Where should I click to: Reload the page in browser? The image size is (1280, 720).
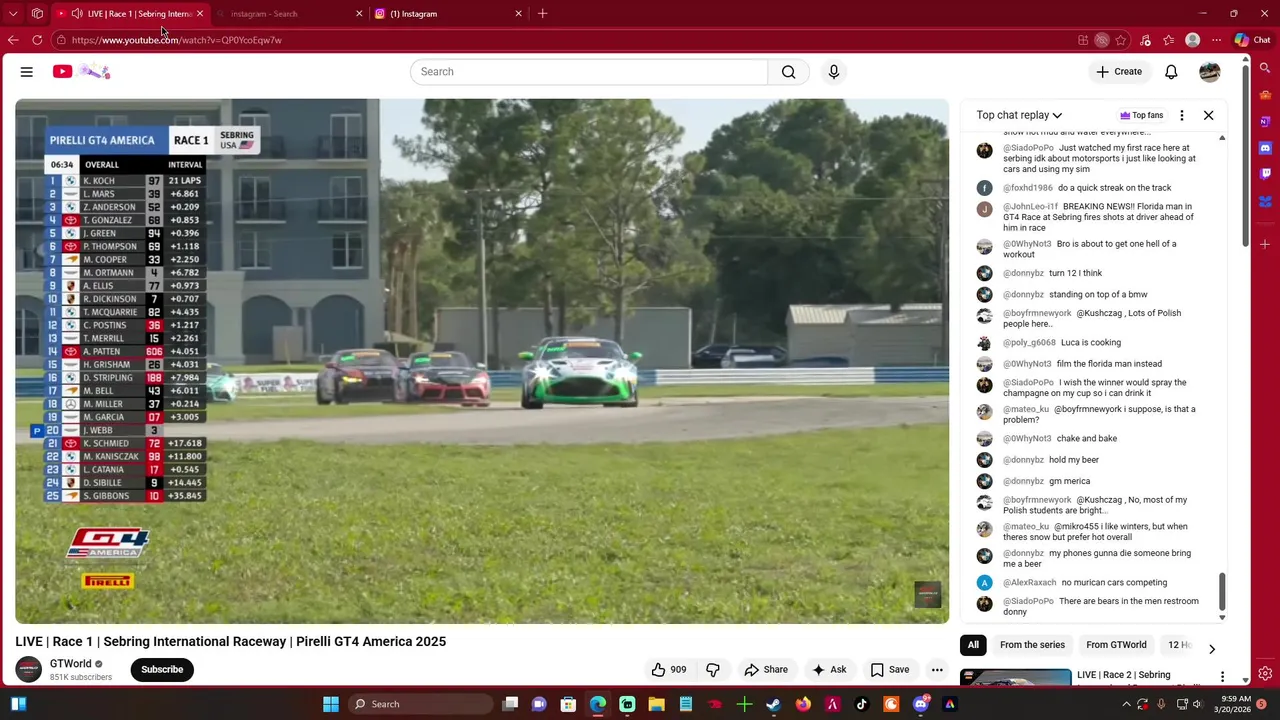(37, 40)
